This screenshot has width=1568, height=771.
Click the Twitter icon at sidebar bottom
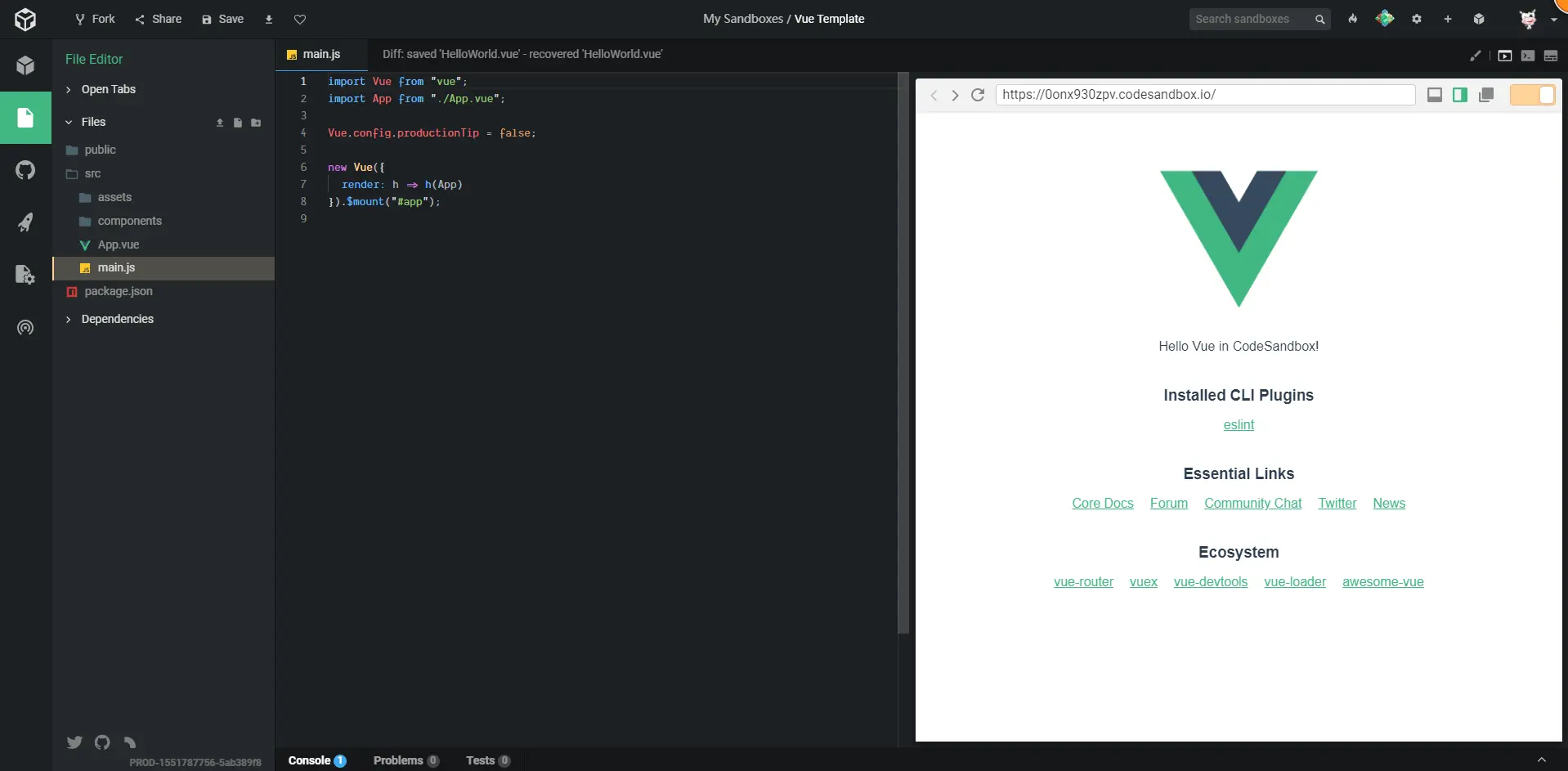tap(74, 742)
